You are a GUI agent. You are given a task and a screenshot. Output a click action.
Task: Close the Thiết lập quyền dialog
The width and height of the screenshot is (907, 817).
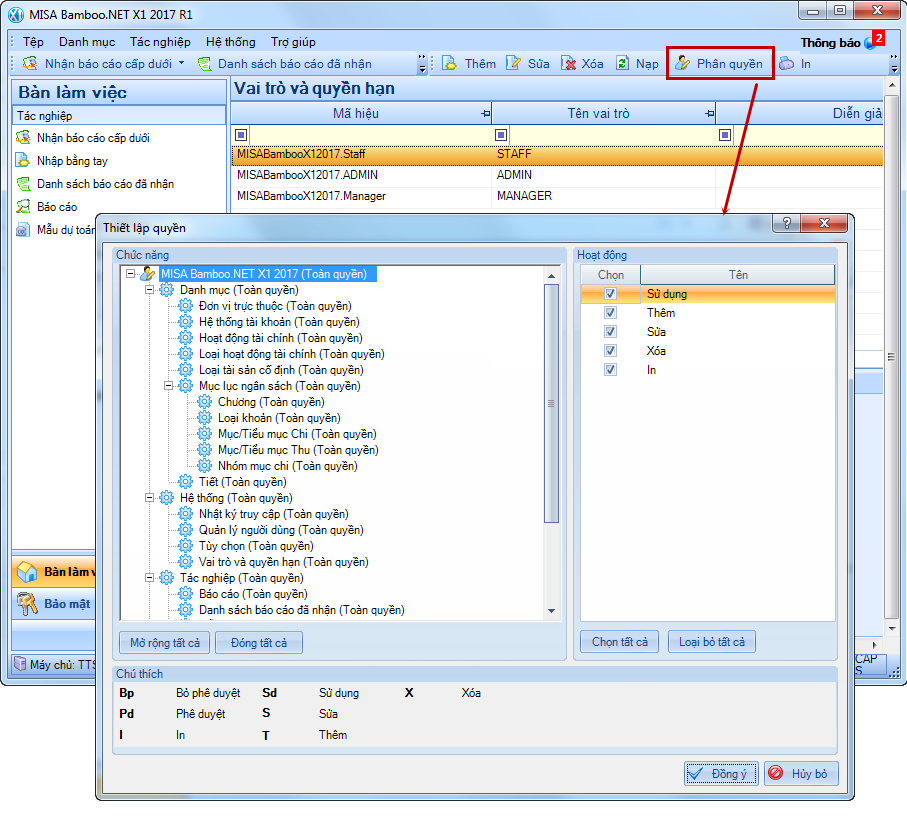(x=825, y=223)
